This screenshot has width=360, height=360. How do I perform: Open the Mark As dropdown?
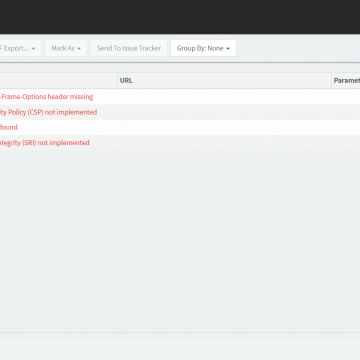pyautogui.click(x=66, y=48)
